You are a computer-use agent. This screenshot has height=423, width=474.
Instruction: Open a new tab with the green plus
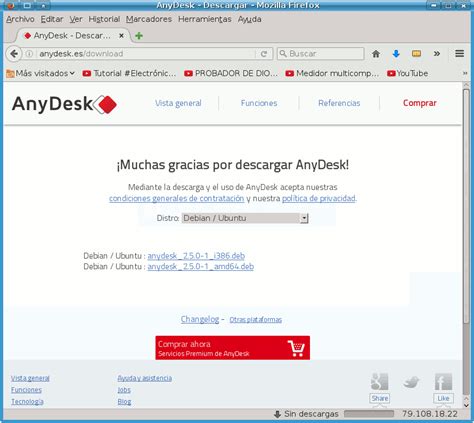coord(139,36)
